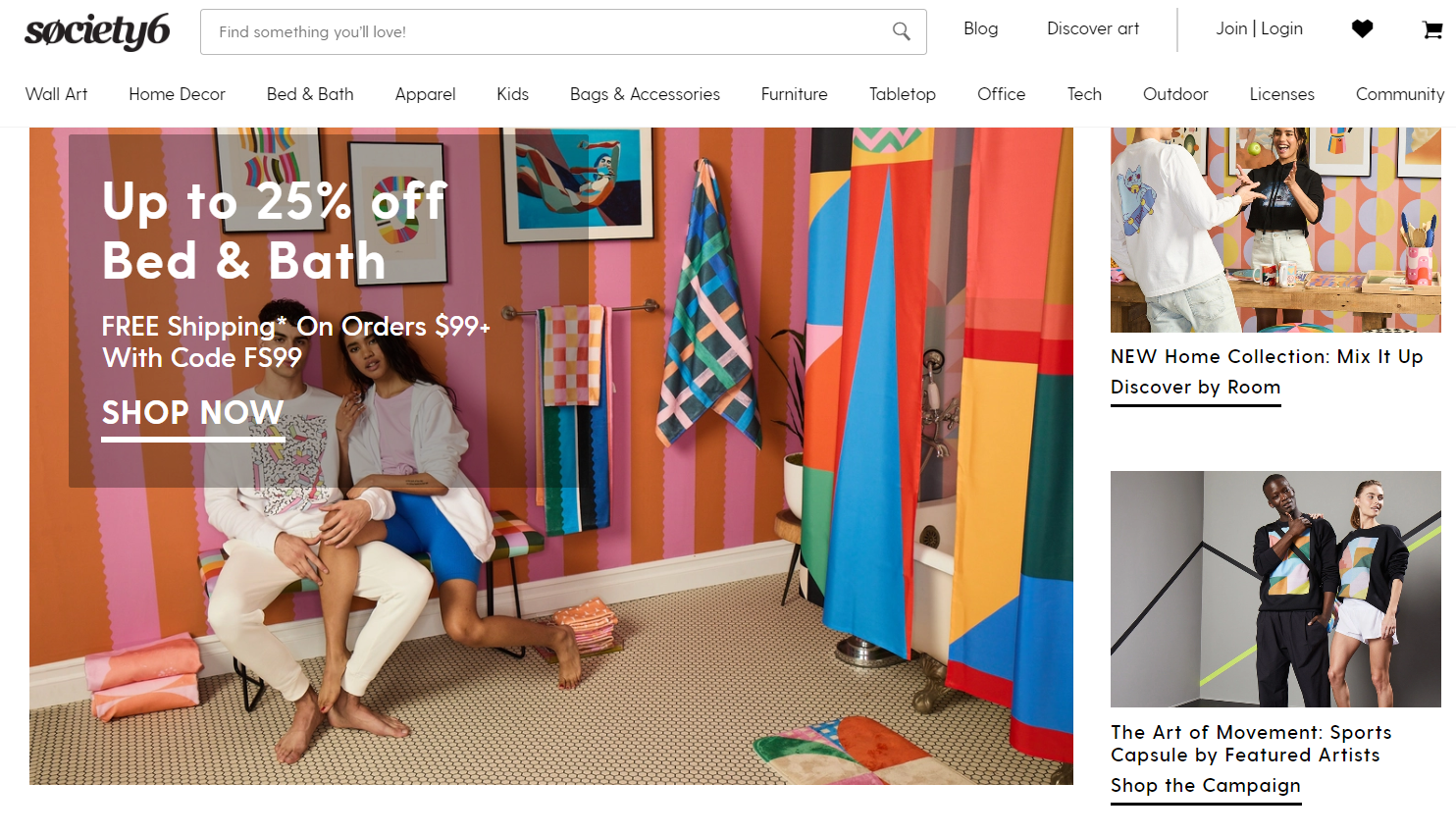Select Bed & Bath category
The image size is (1456, 835).
(x=310, y=94)
